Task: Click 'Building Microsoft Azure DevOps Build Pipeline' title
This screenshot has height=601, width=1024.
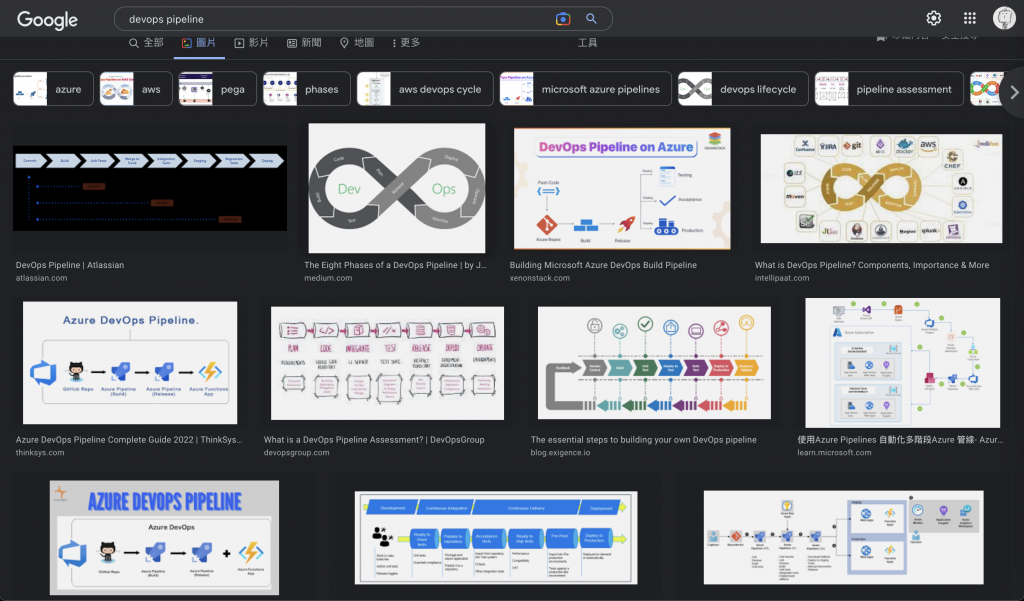Action: pos(603,265)
